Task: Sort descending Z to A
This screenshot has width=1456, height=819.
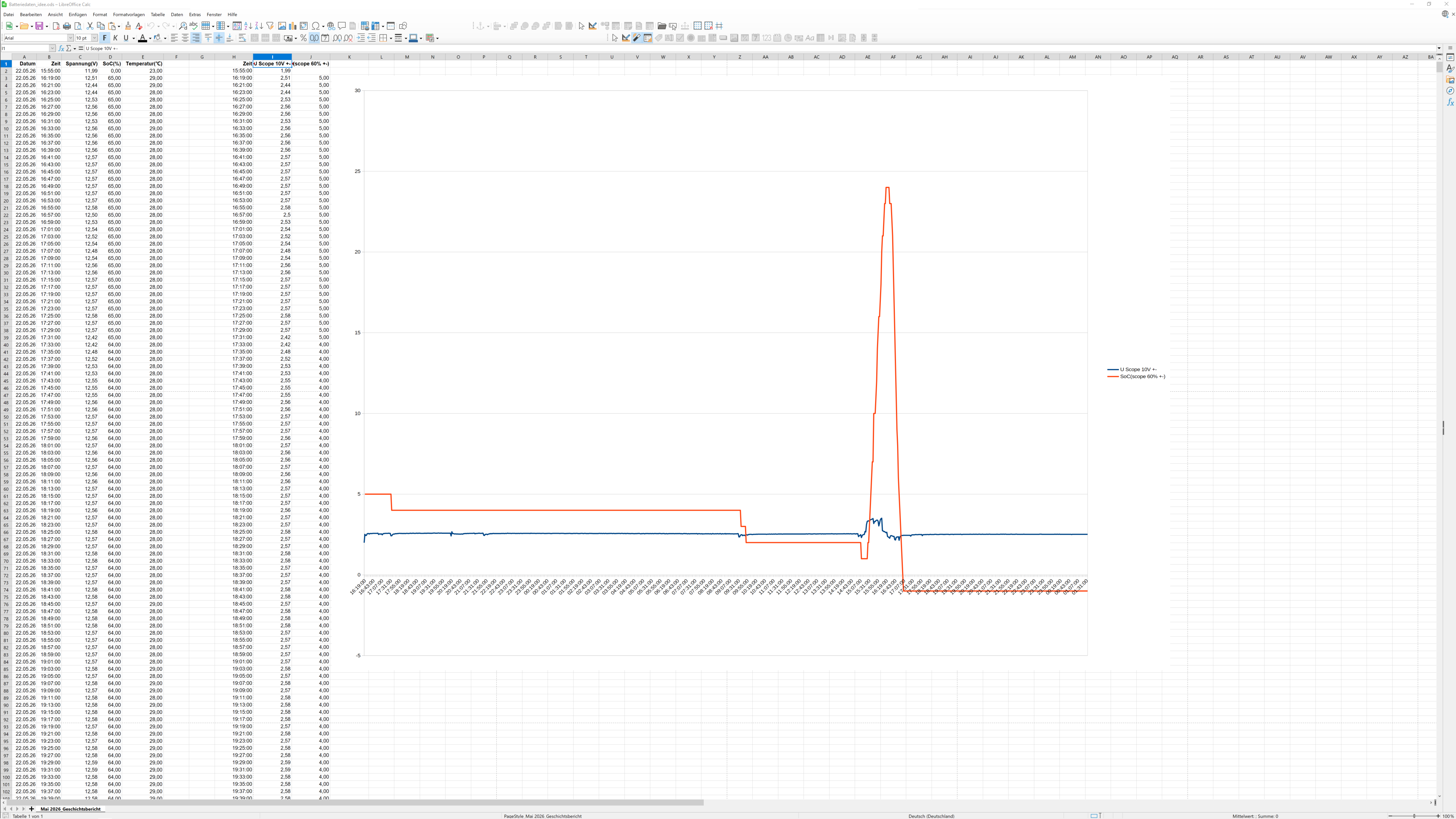Action: [x=259, y=26]
